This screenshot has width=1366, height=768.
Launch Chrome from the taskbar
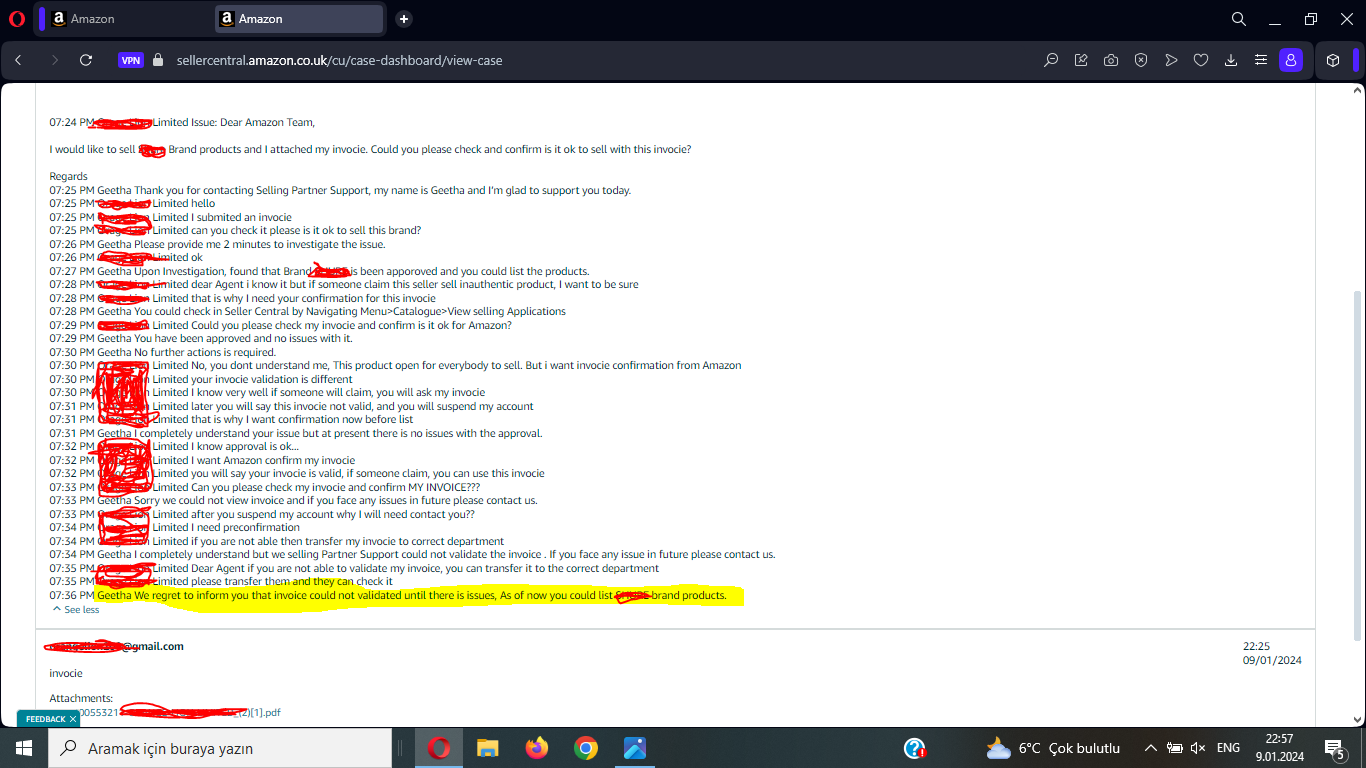tap(586, 748)
